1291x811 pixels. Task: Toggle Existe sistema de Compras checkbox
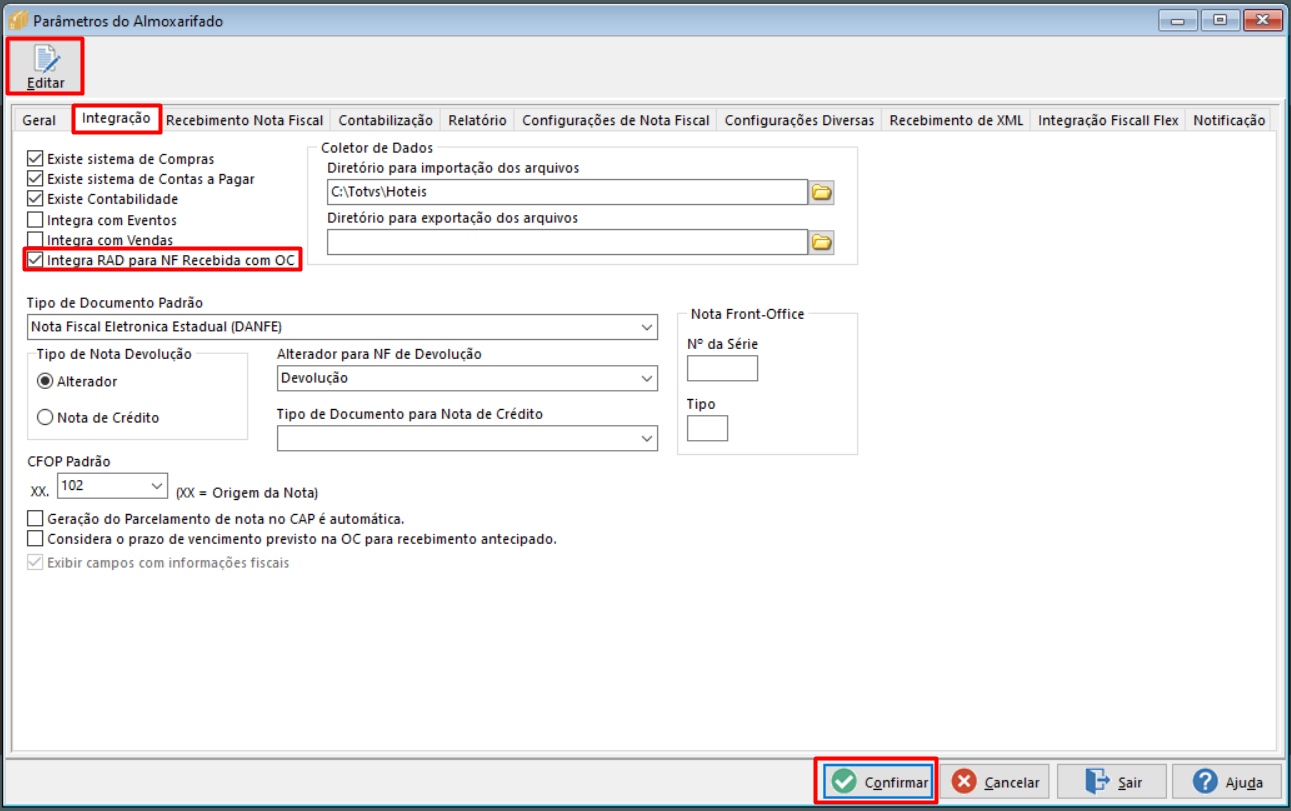pos(36,159)
